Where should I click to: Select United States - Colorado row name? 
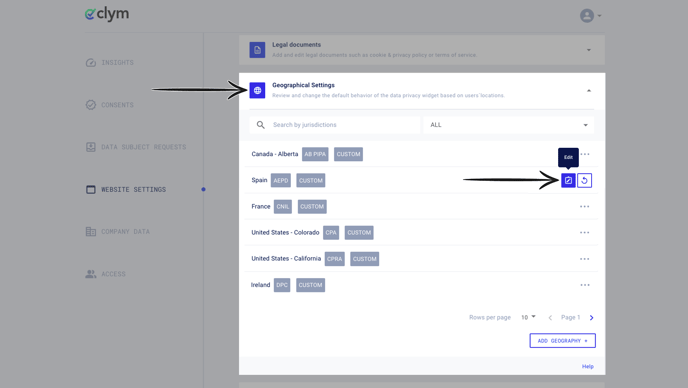click(x=285, y=233)
